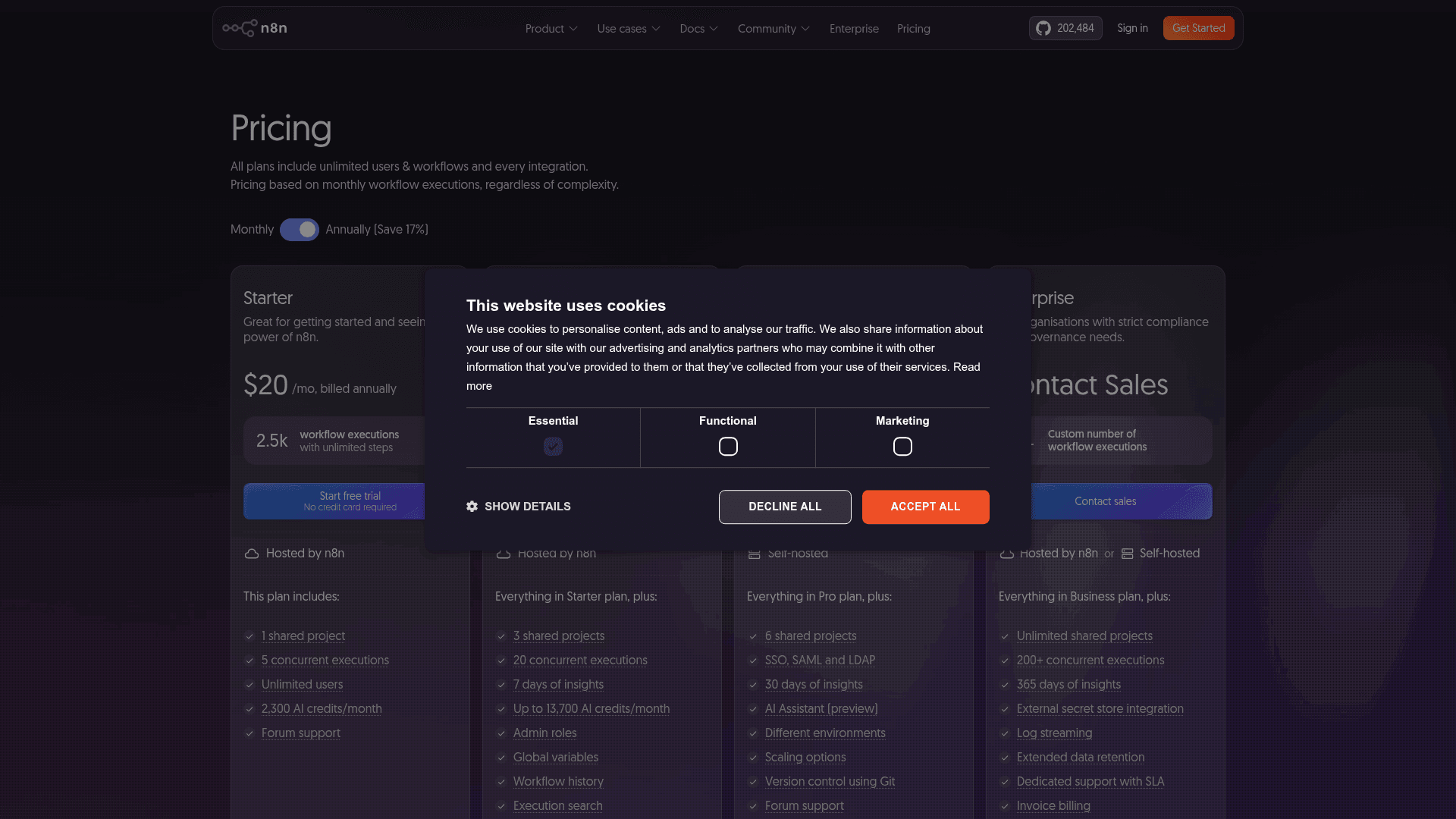Click Contact sales on Enterprise plan
Screen dimensions: 1456x819
[x=1121, y=501]
